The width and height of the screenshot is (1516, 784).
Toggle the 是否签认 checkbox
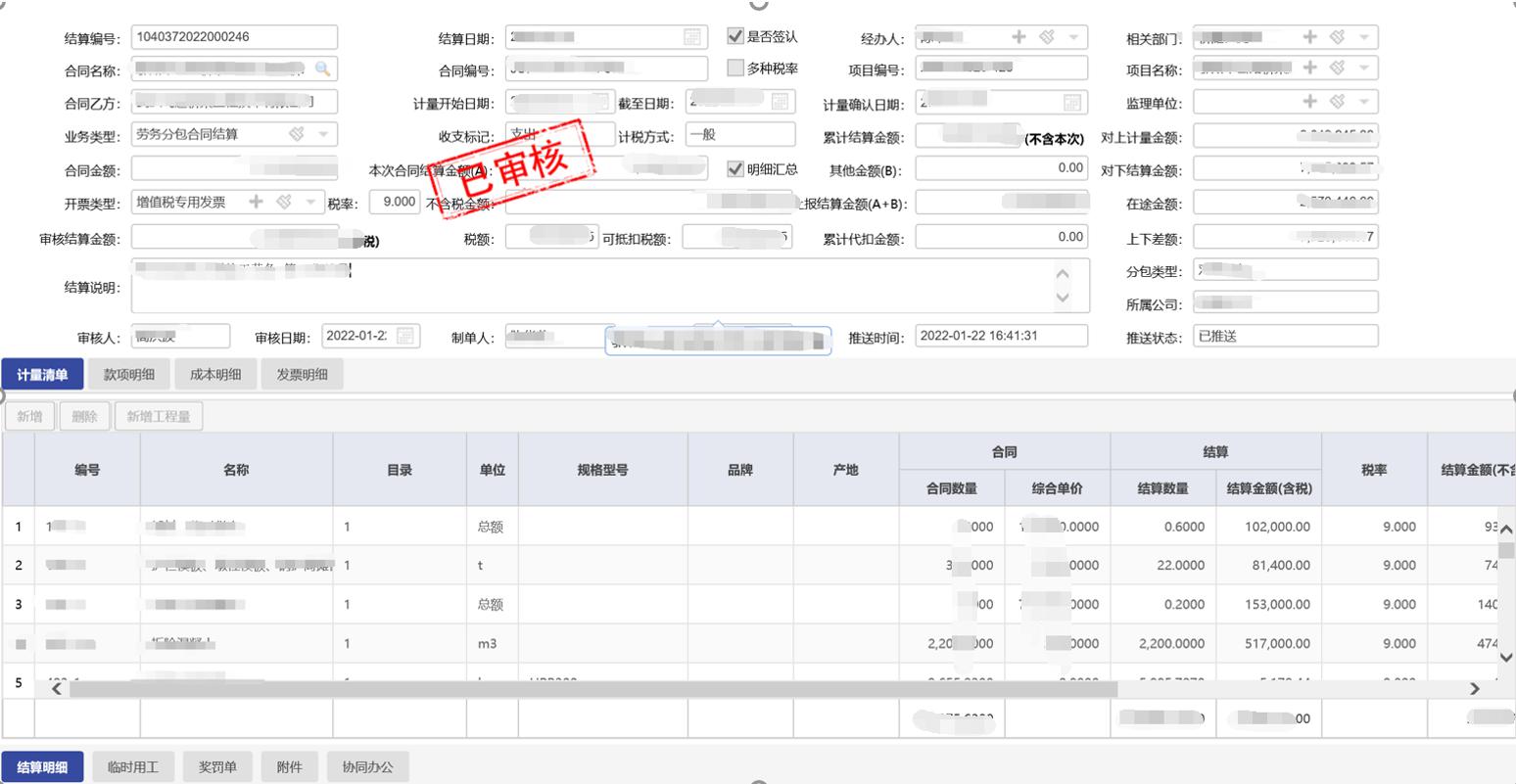tap(735, 36)
